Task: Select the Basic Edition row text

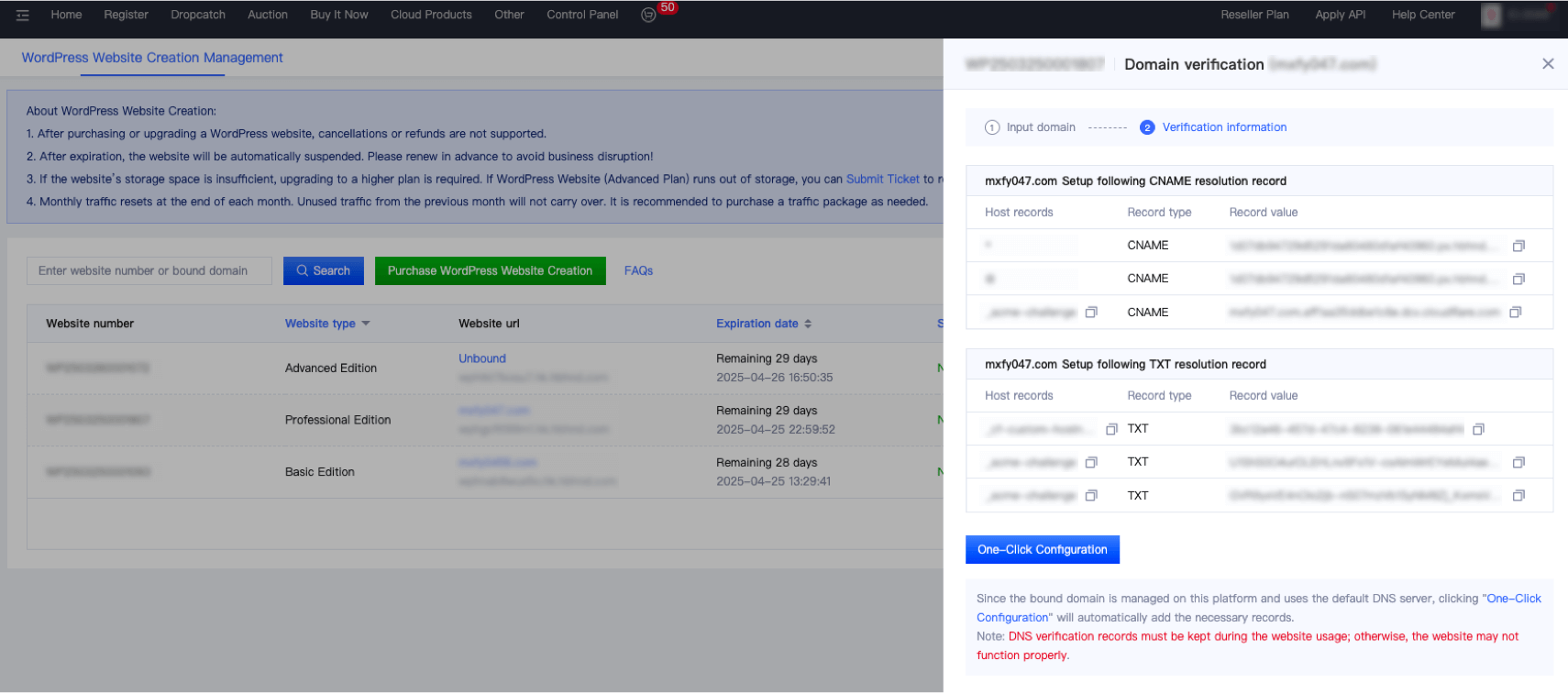Action: point(319,472)
